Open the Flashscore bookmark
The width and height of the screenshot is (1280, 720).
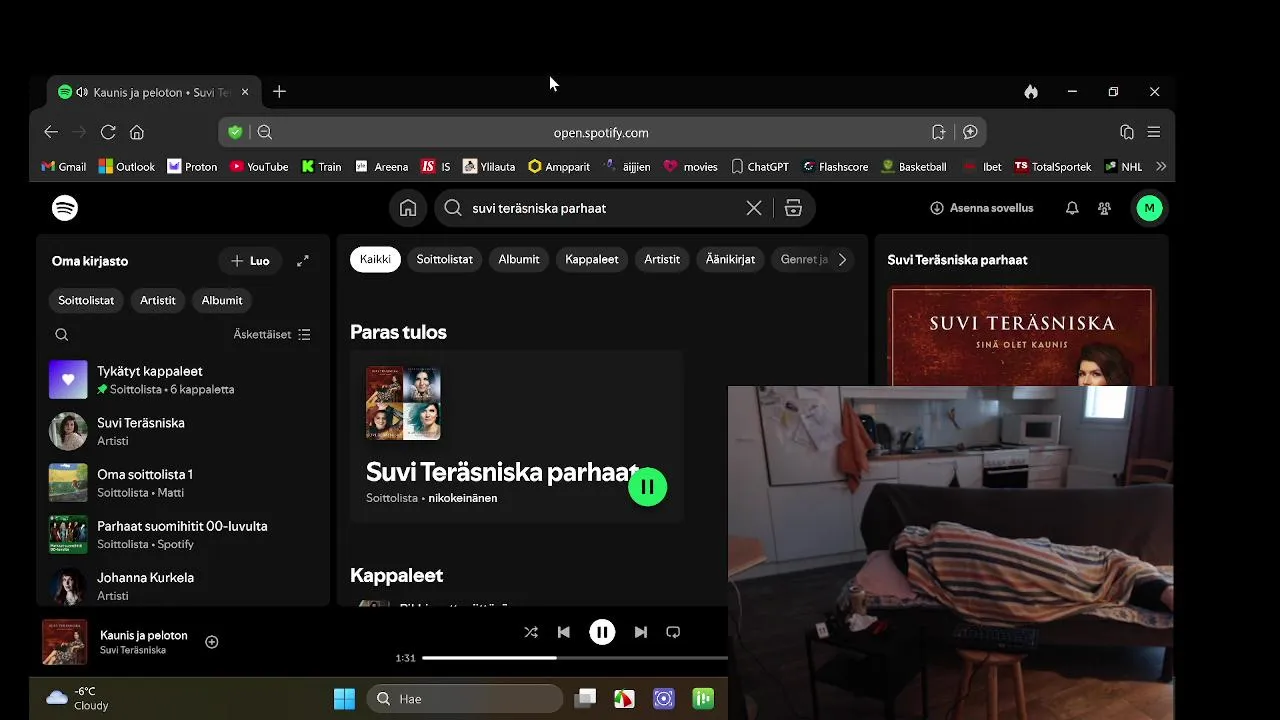point(835,167)
